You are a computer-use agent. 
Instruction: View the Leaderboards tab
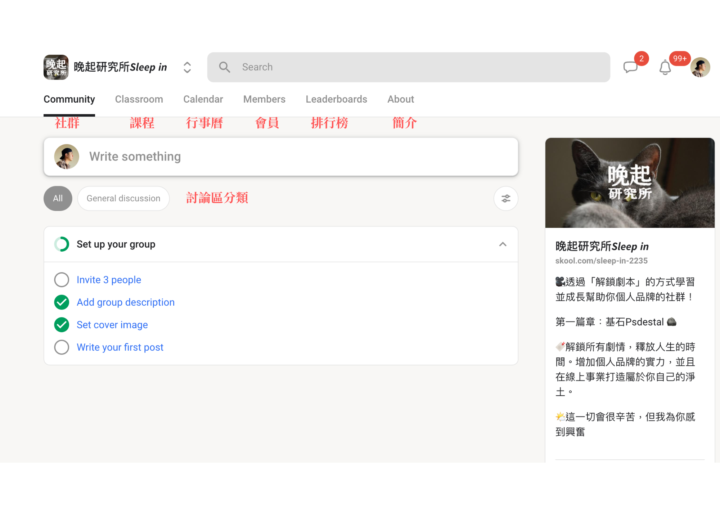(336, 99)
